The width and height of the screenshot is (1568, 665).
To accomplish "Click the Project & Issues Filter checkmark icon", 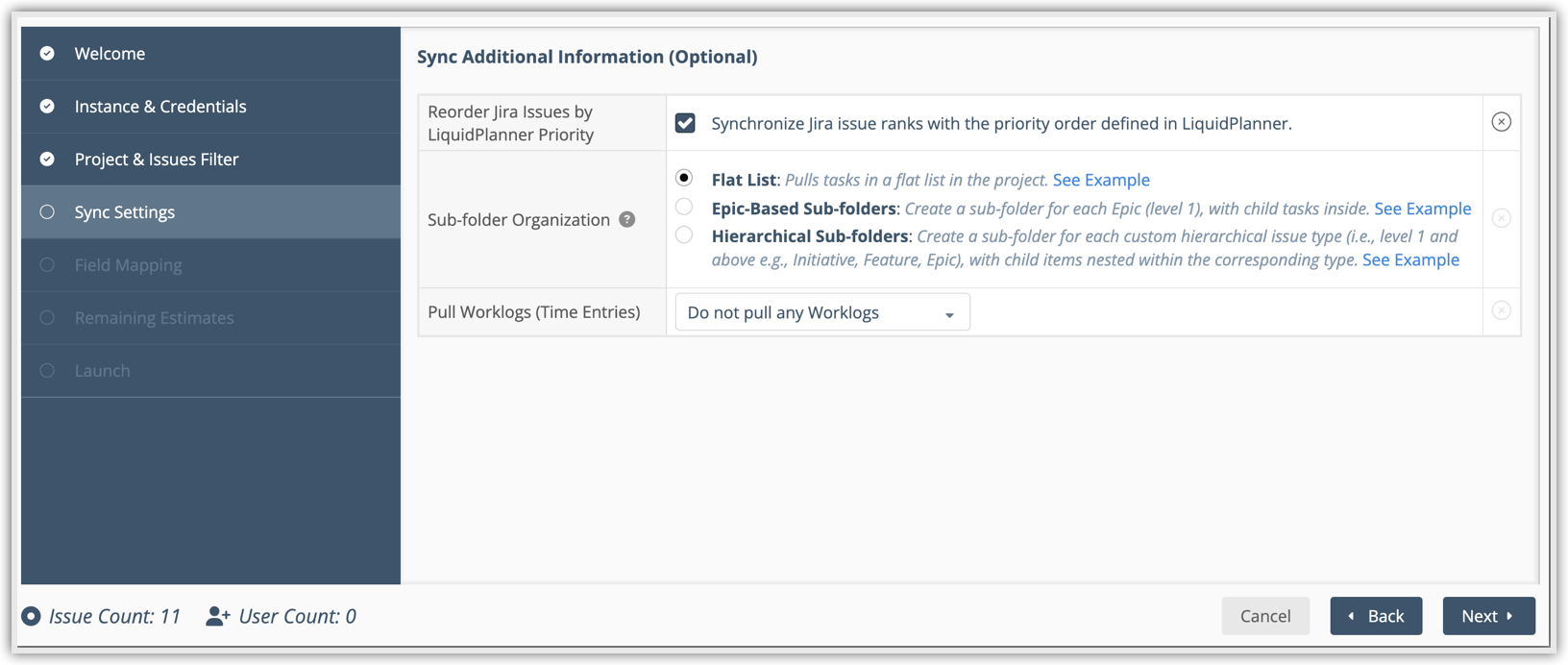I will pos(47,160).
